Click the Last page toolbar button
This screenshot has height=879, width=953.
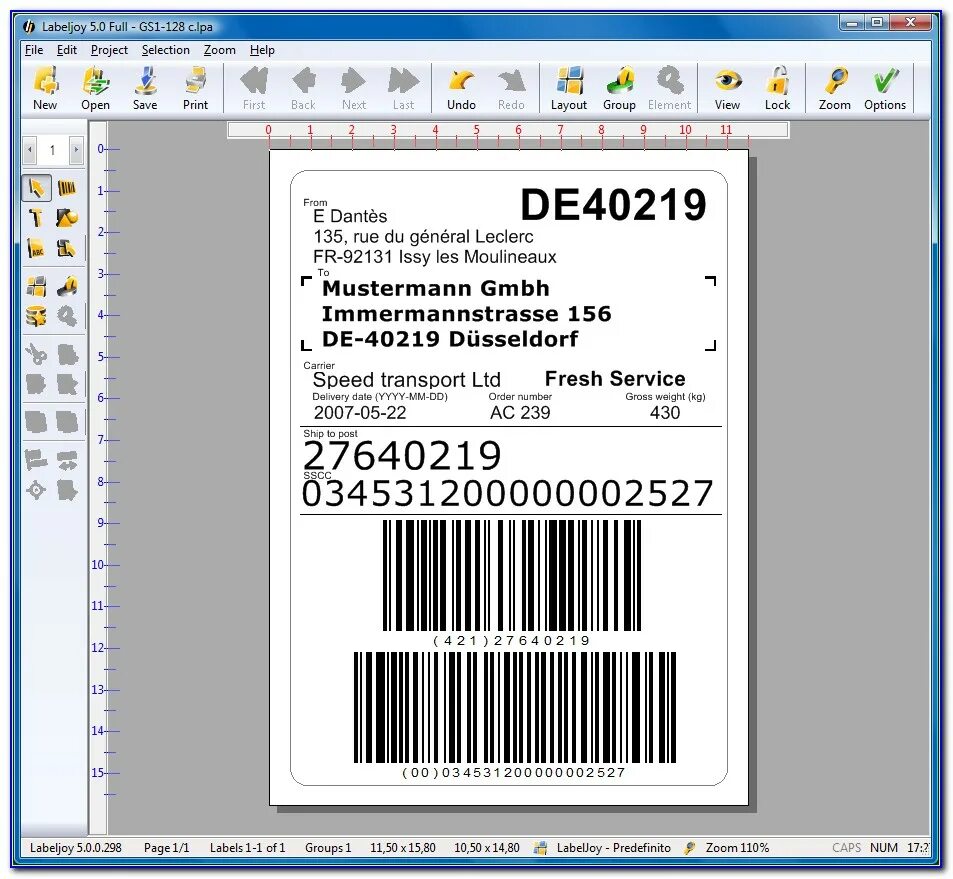pyautogui.click(x=403, y=89)
